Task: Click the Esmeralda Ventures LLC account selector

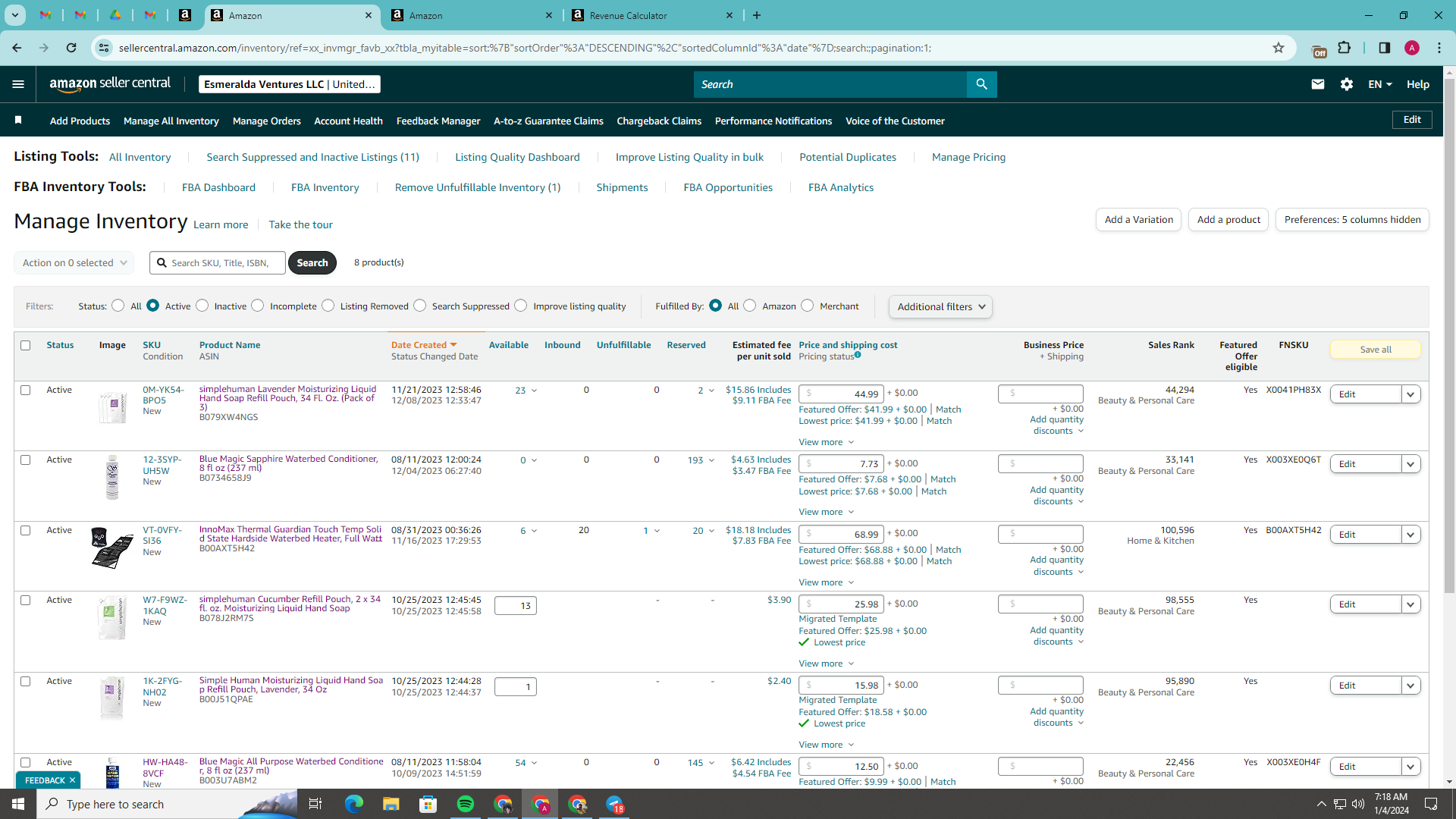Action: (289, 84)
